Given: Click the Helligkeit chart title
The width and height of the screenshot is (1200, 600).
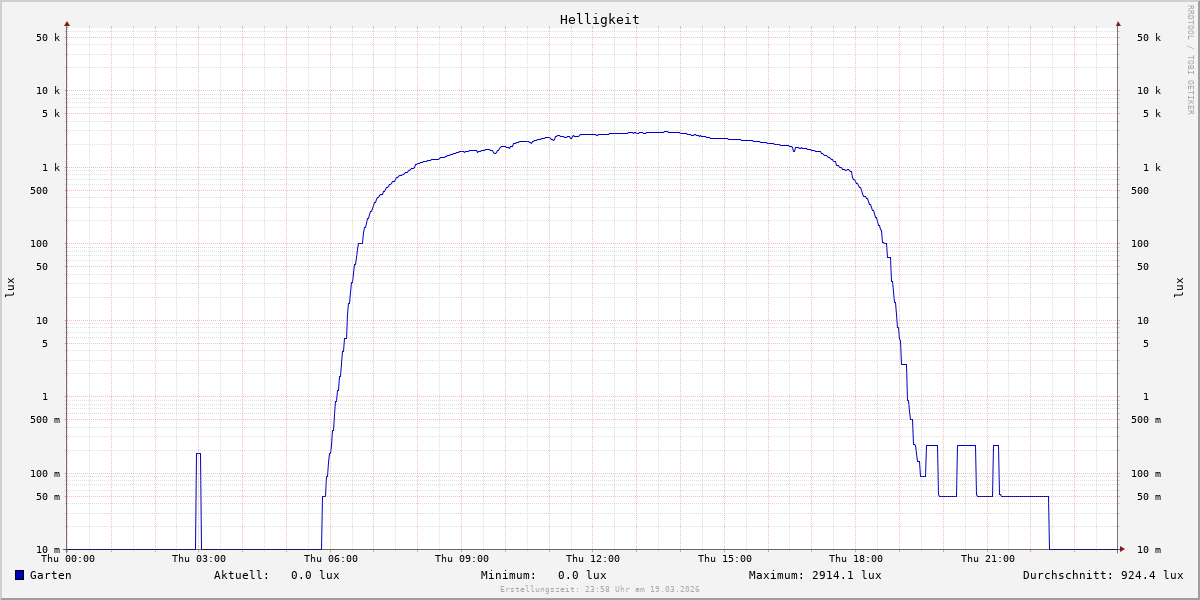Looking at the screenshot, I should tap(599, 19).
